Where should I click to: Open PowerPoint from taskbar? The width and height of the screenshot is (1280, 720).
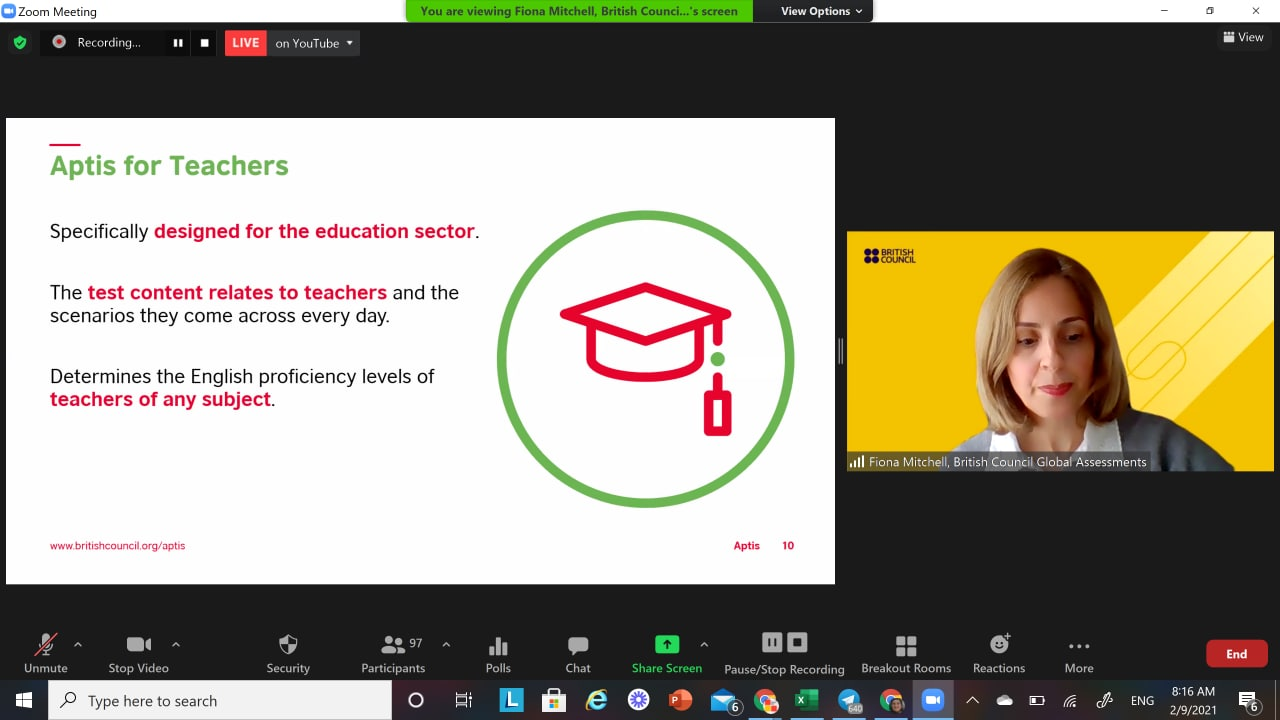click(x=681, y=700)
